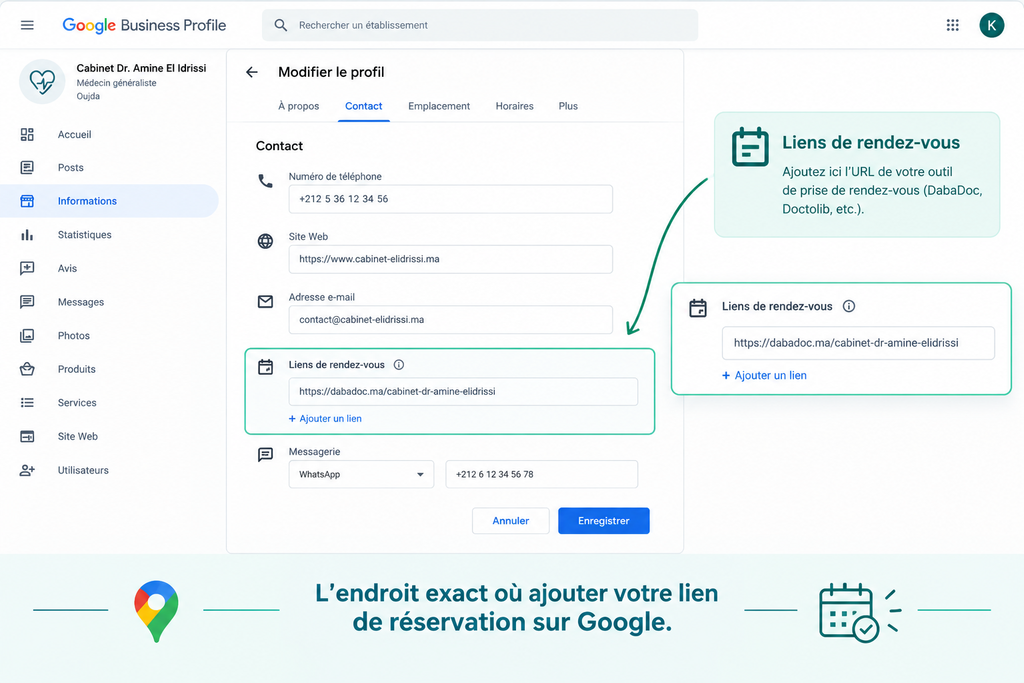Click the Photos gallery icon

pos(27,336)
